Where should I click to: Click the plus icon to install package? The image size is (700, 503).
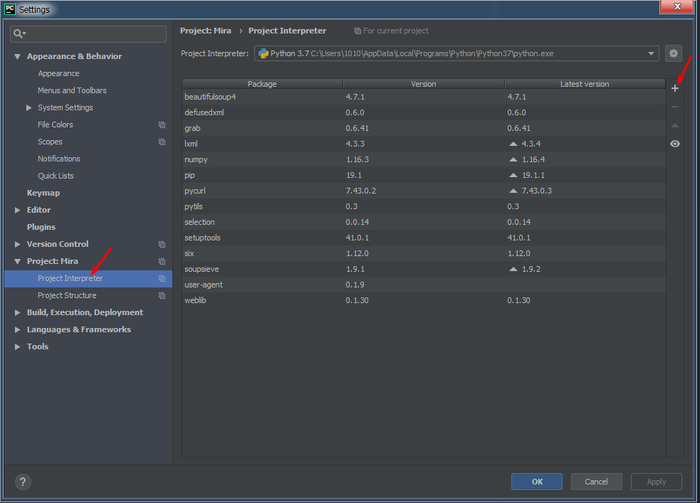[x=675, y=88]
